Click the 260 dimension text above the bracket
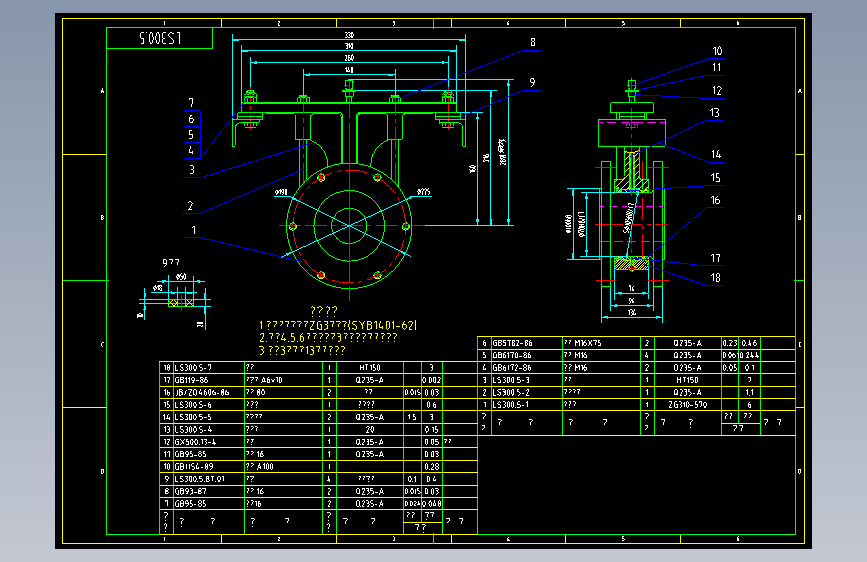867x562 pixels. coord(349,58)
